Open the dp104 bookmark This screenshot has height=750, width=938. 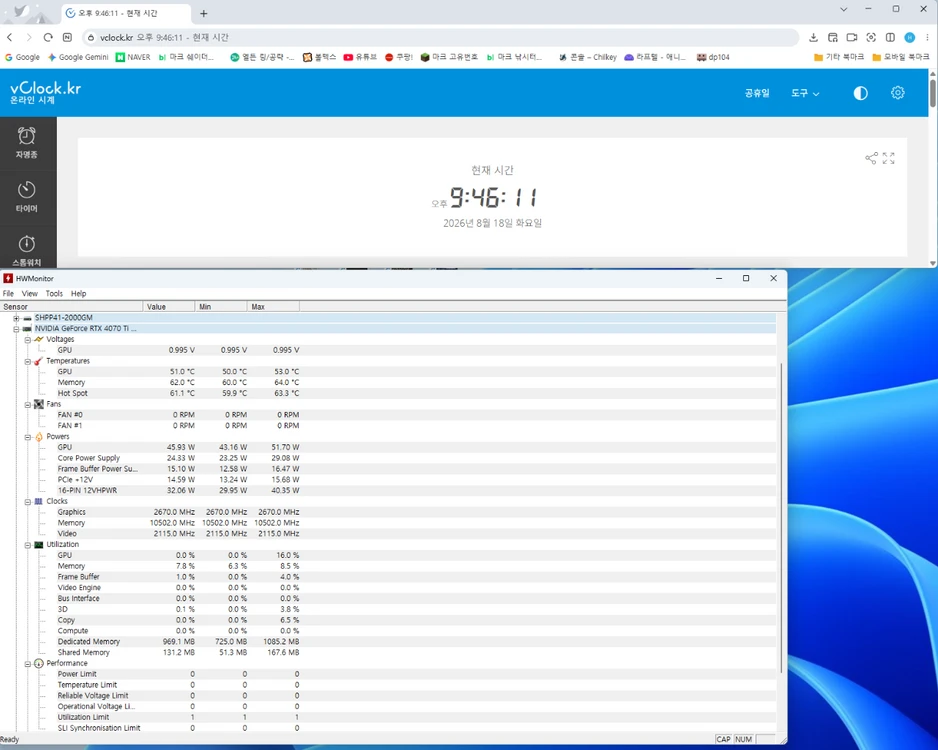click(713, 57)
